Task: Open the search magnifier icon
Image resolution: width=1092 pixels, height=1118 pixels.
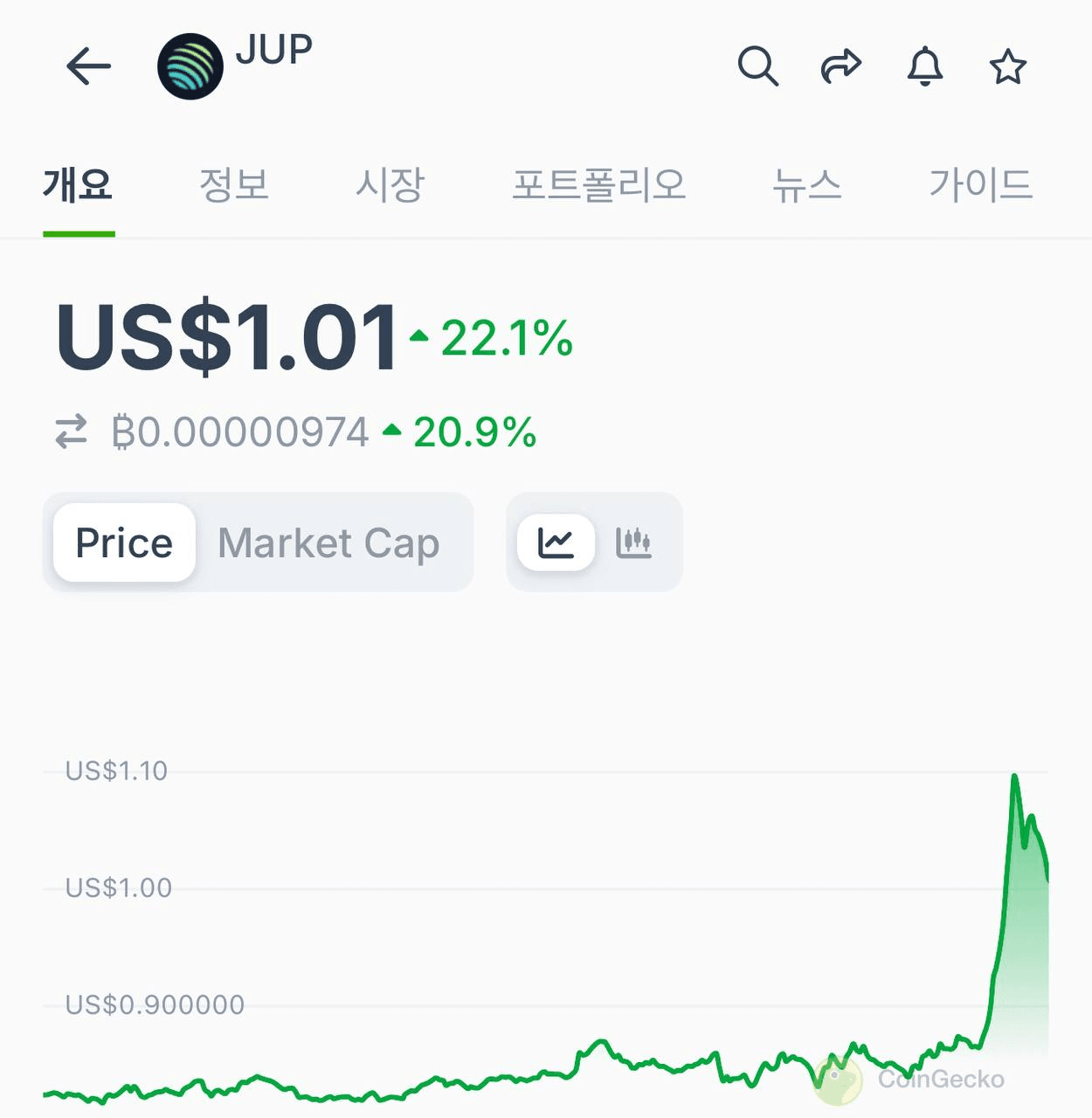Action: coord(757,66)
